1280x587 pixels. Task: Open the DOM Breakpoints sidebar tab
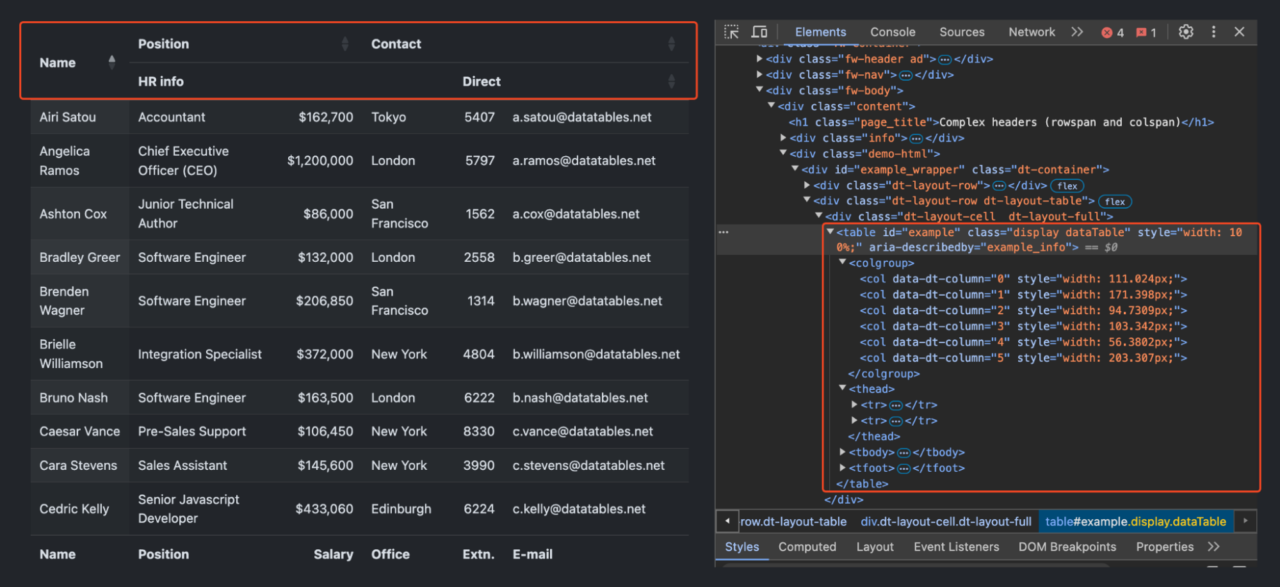(x=1067, y=547)
